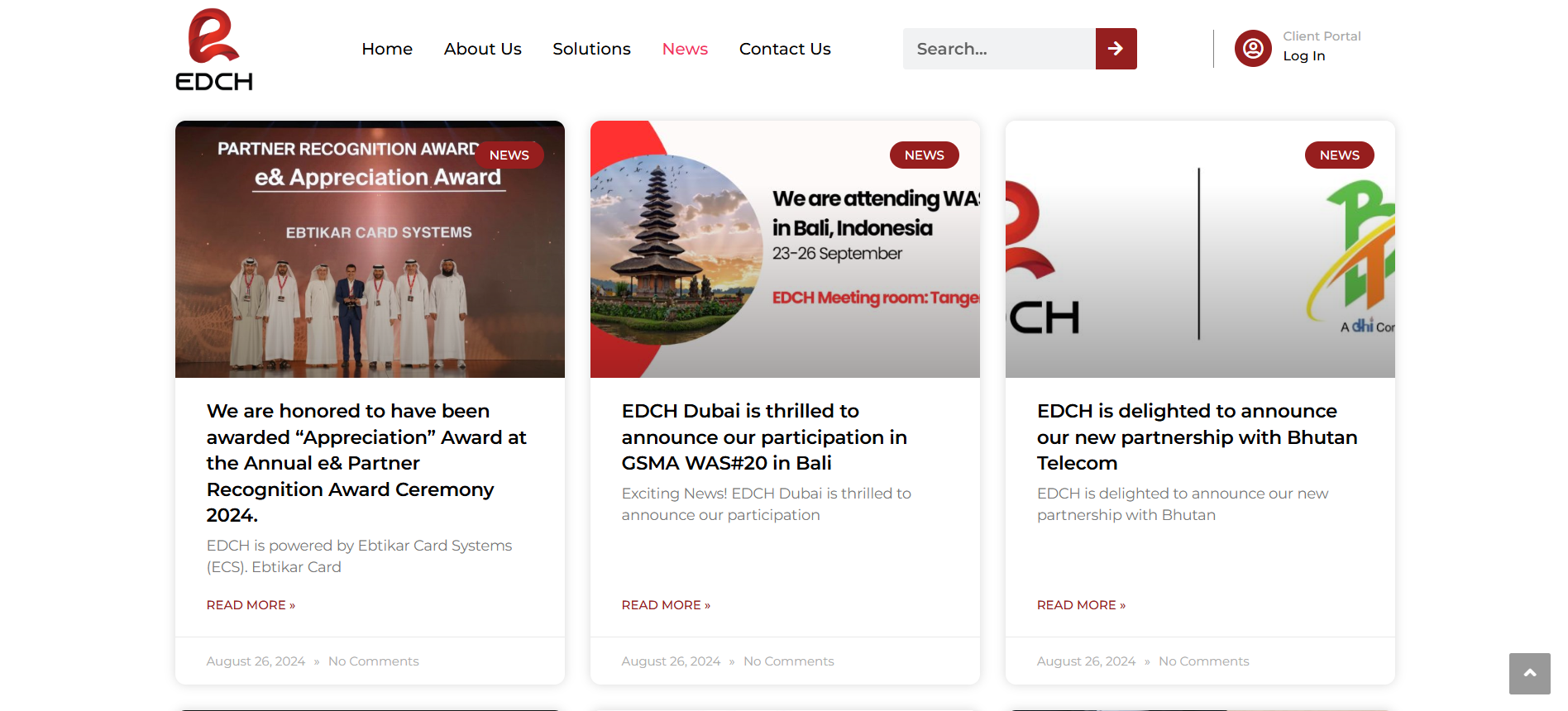This screenshot has width=1568, height=711.
Task: Open the Home menu item
Action: click(387, 49)
